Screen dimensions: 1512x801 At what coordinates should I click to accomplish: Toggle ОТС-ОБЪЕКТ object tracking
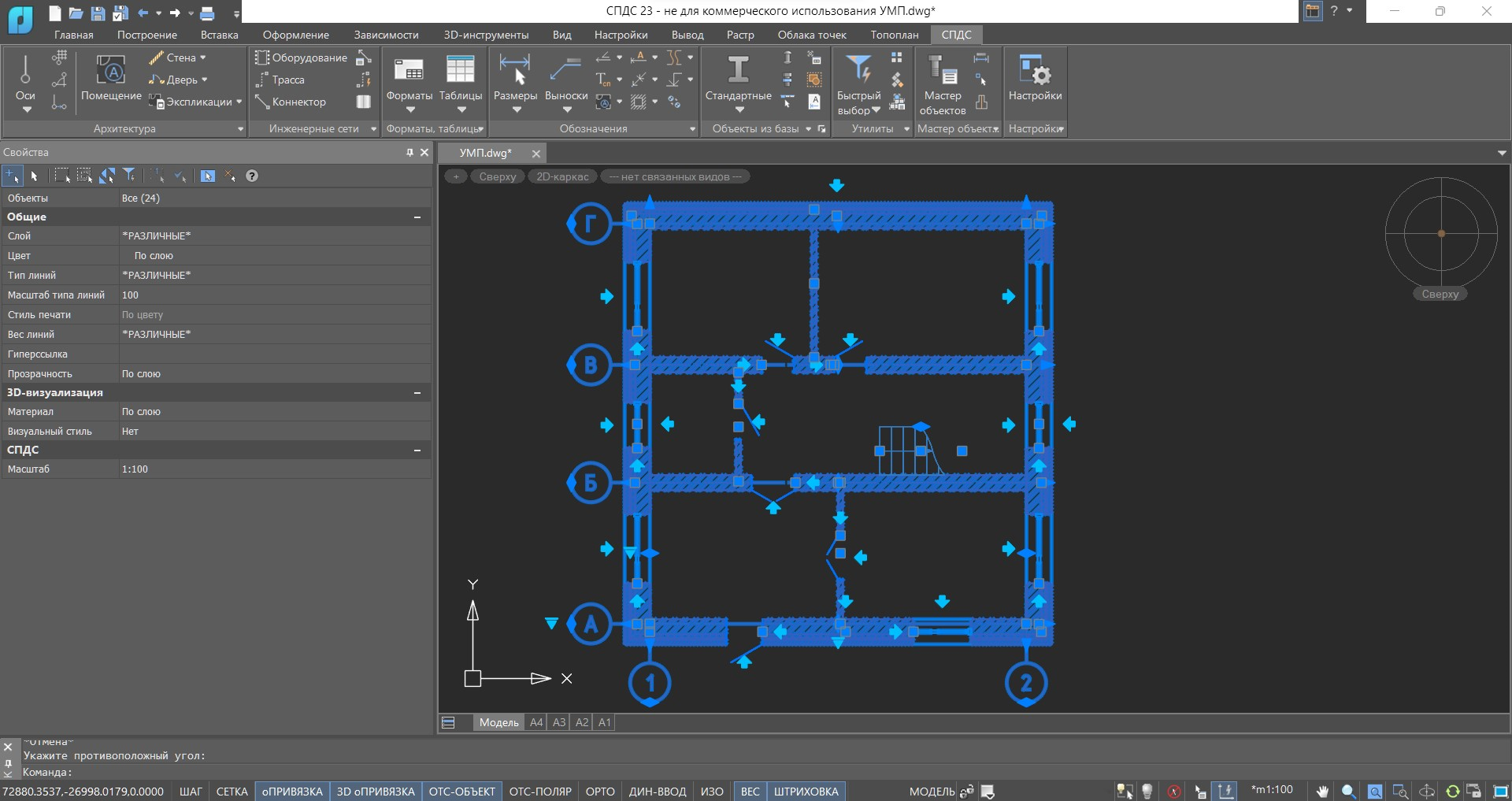click(462, 792)
